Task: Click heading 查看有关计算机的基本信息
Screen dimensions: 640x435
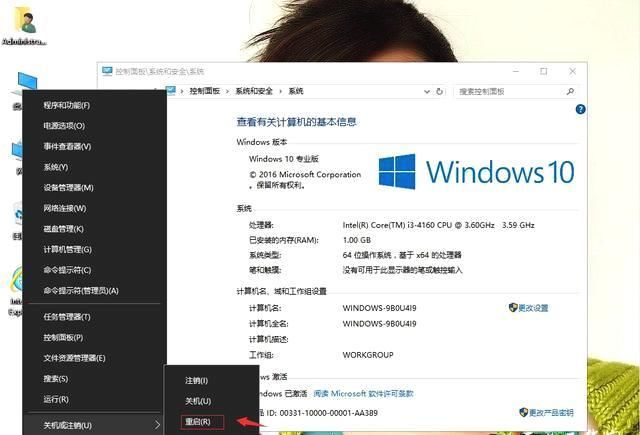Action: click(x=296, y=122)
